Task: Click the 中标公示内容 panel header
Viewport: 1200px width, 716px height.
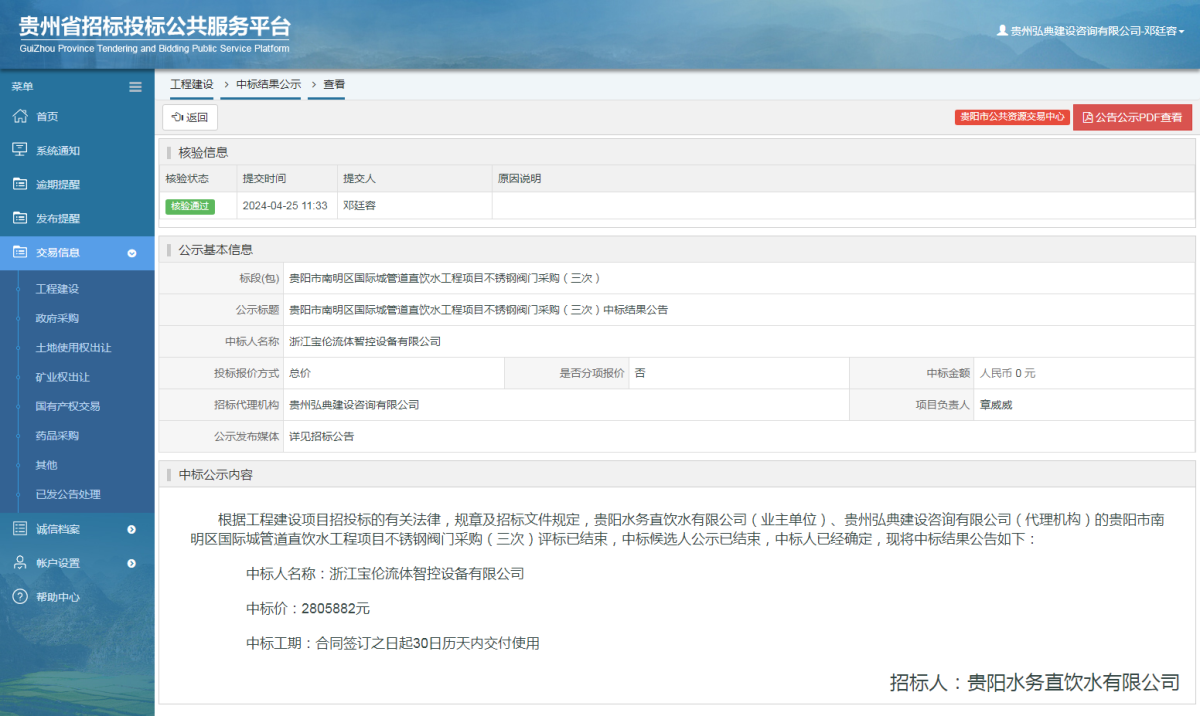Action: coord(677,474)
